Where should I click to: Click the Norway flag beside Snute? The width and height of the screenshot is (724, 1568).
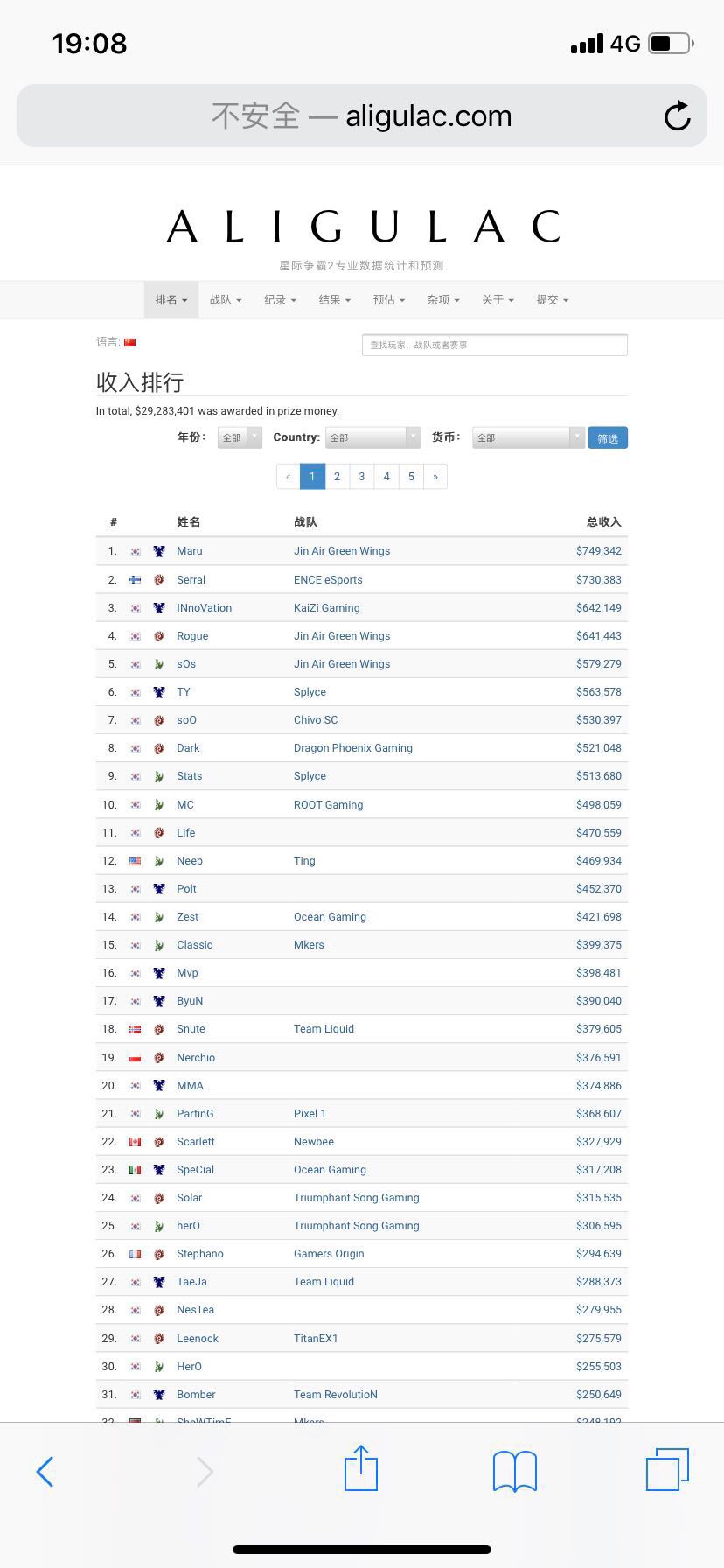coord(136,1029)
